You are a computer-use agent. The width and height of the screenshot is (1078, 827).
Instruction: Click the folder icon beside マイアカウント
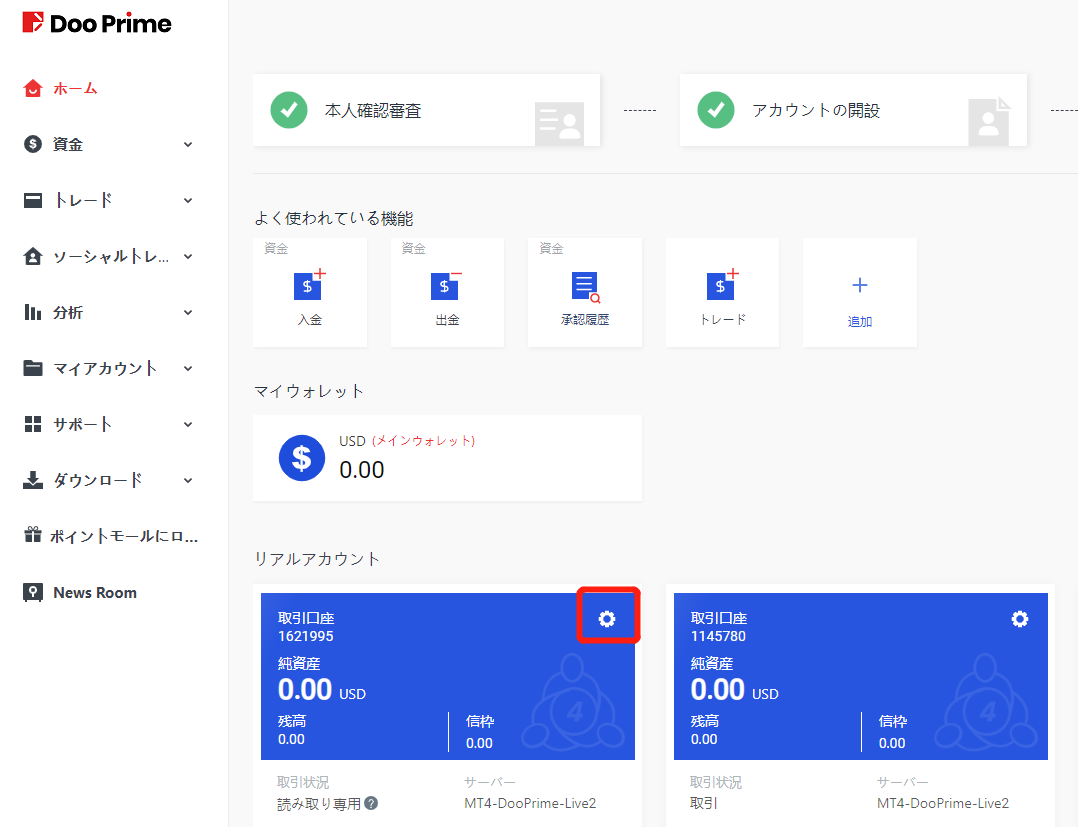(32, 368)
